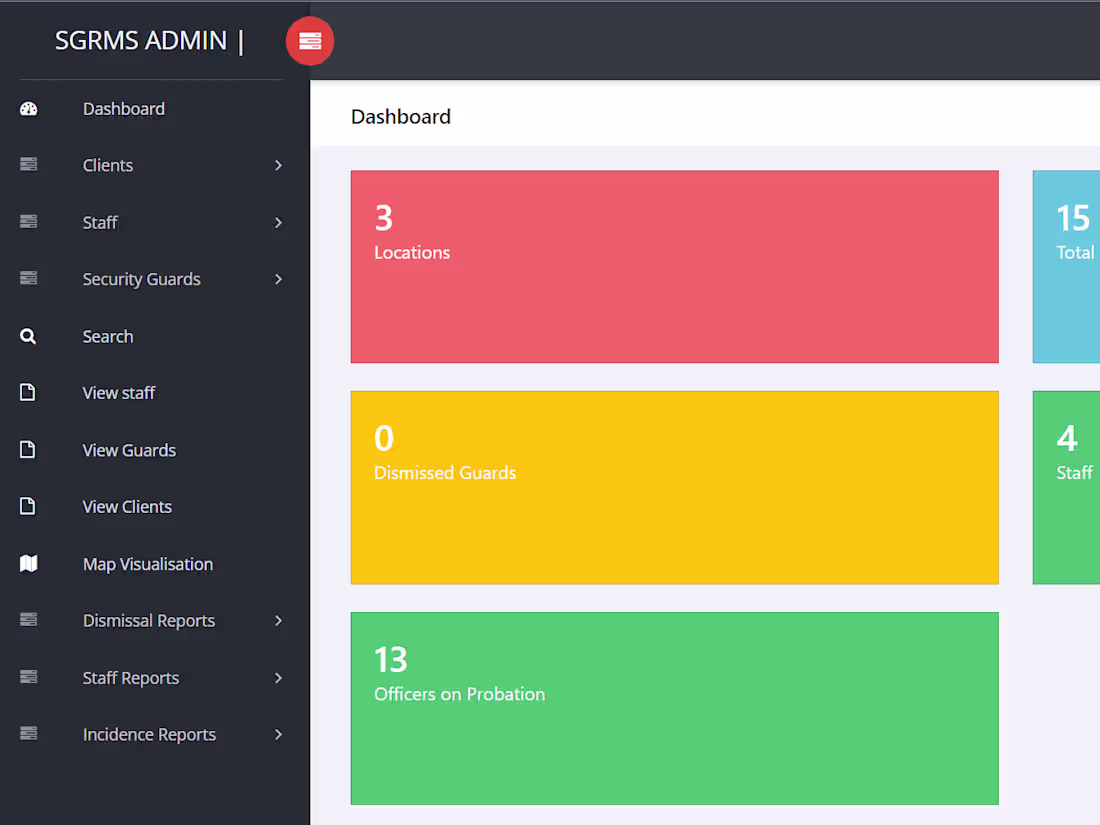Screen dimensions: 1100x825
Task: Click the Staff Reports list icon
Action: point(28,677)
